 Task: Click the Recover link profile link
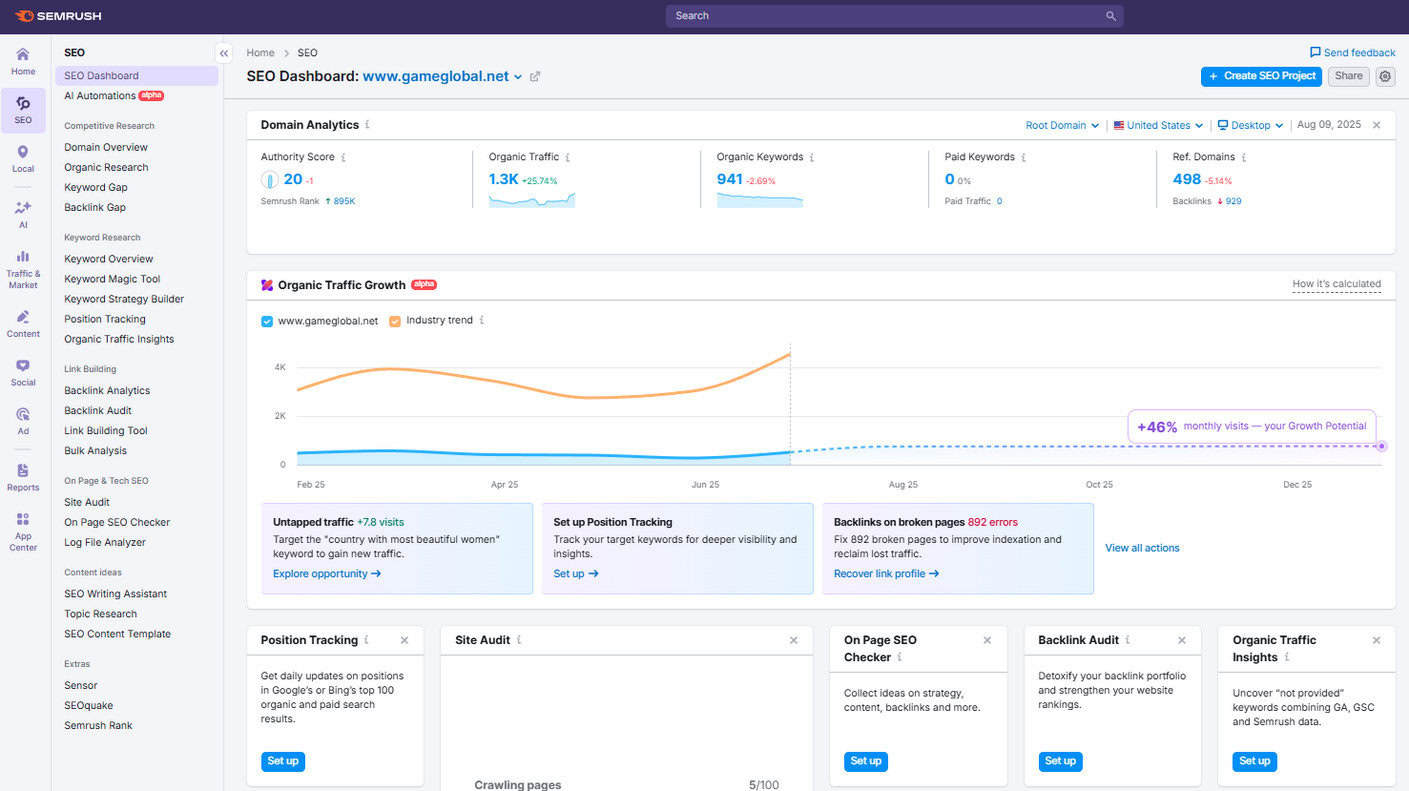[x=887, y=574]
